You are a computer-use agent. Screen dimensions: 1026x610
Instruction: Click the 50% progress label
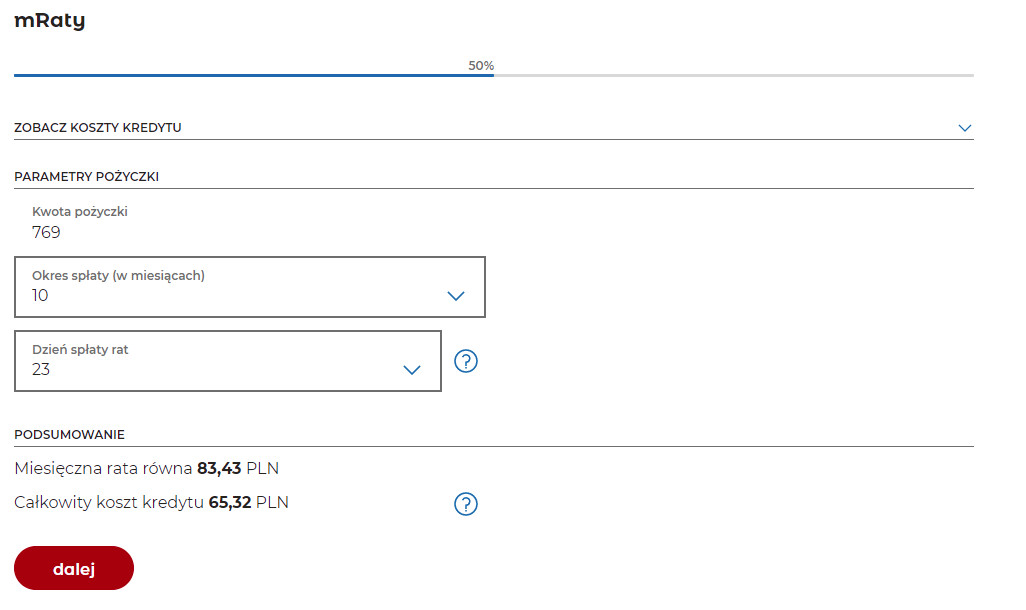pyautogui.click(x=481, y=65)
